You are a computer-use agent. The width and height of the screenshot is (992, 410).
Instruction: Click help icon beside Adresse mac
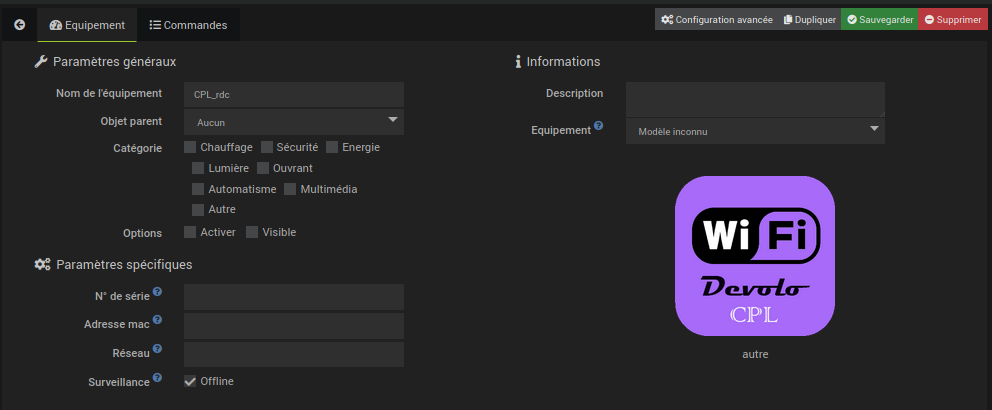(x=158, y=321)
